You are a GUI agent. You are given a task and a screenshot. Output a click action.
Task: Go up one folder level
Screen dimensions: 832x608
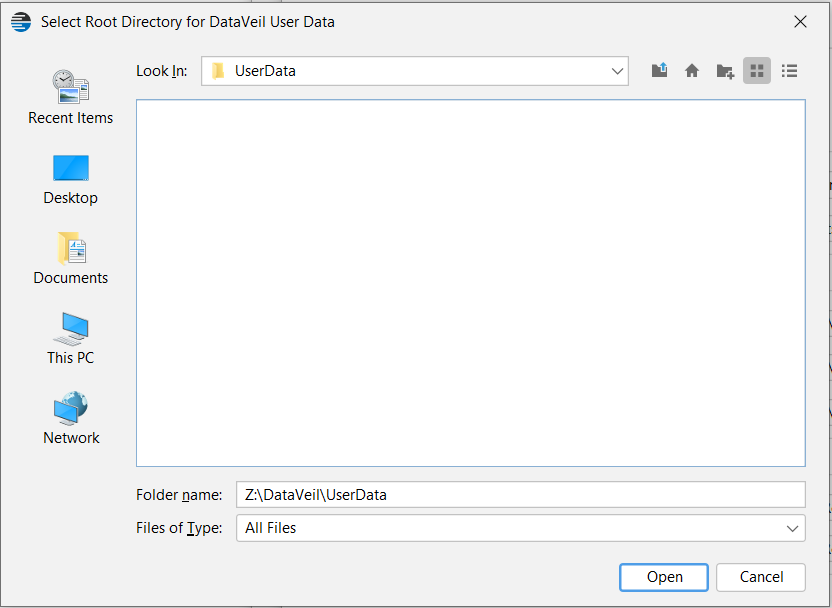coord(659,71)
